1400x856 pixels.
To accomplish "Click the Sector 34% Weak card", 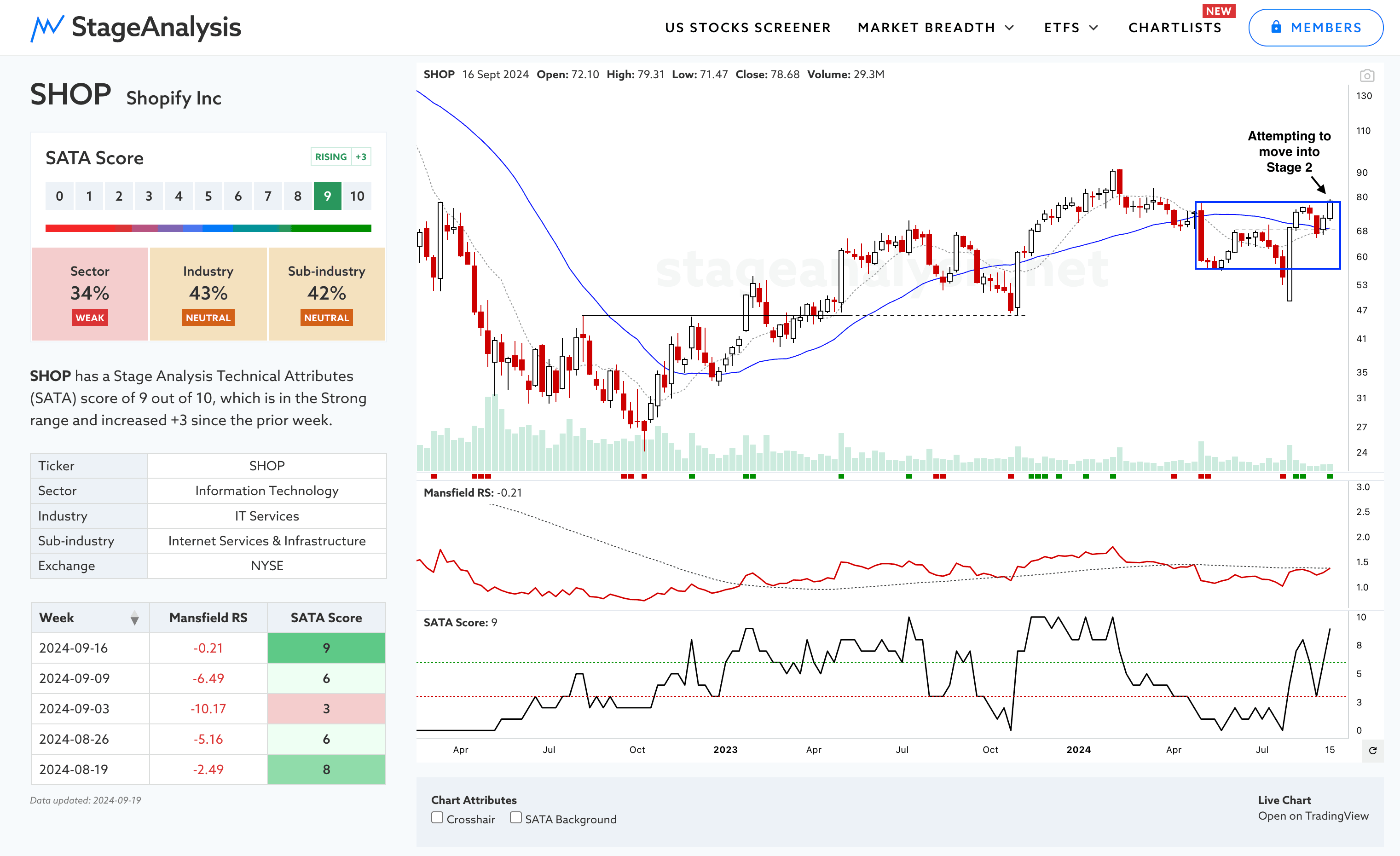I will (90, 294).
